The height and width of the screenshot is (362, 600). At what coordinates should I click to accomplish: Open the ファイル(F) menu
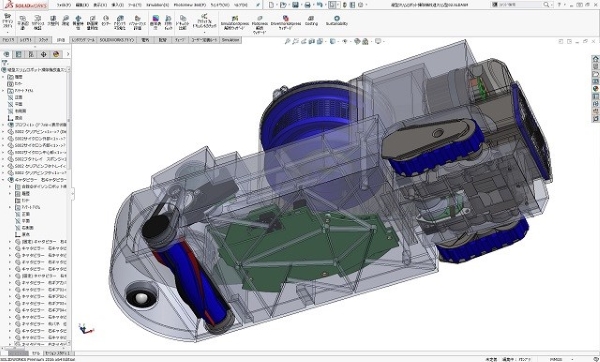[64, 5]
